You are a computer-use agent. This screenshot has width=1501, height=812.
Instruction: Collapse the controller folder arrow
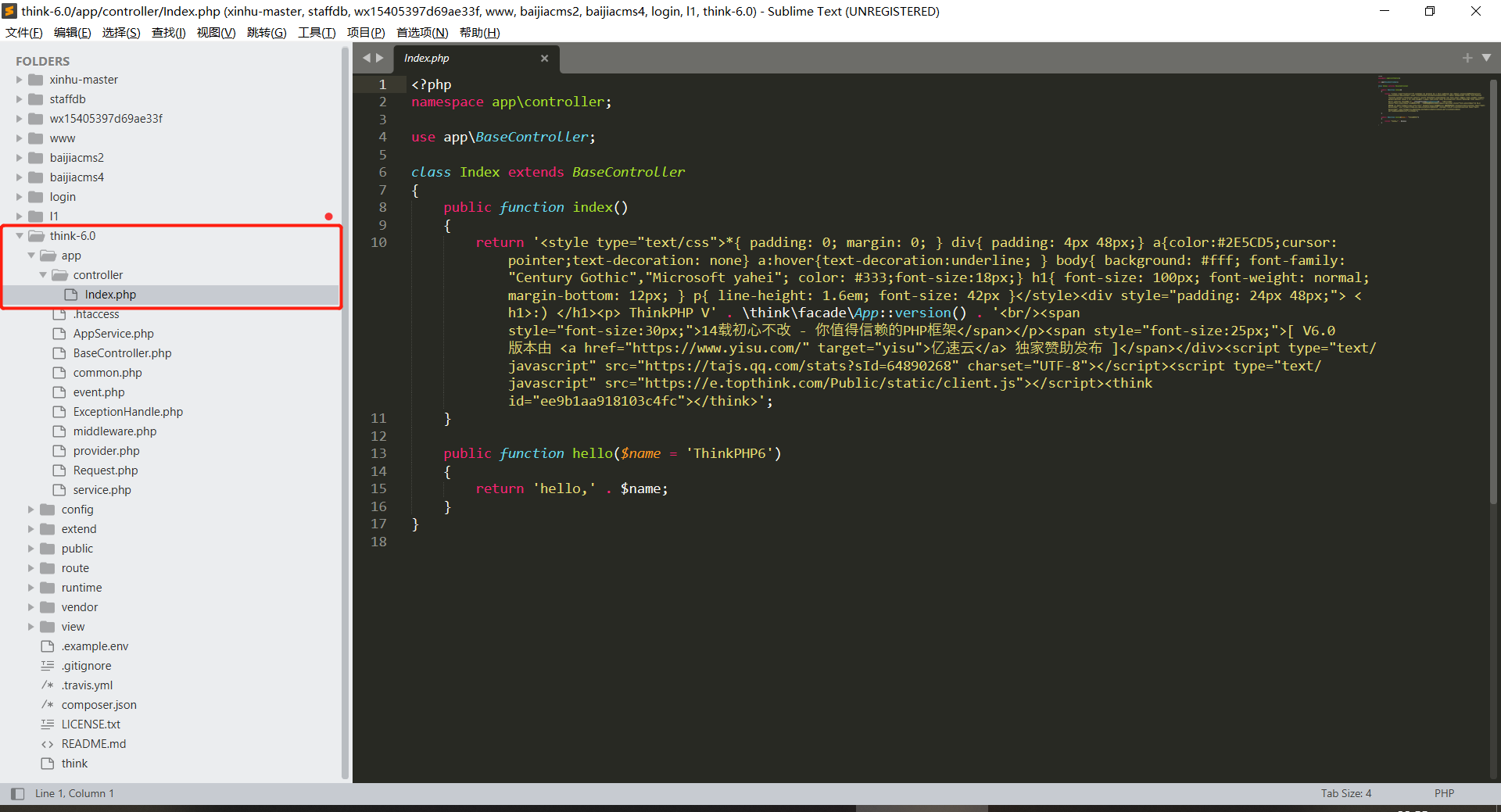click(x=43, y=275)
